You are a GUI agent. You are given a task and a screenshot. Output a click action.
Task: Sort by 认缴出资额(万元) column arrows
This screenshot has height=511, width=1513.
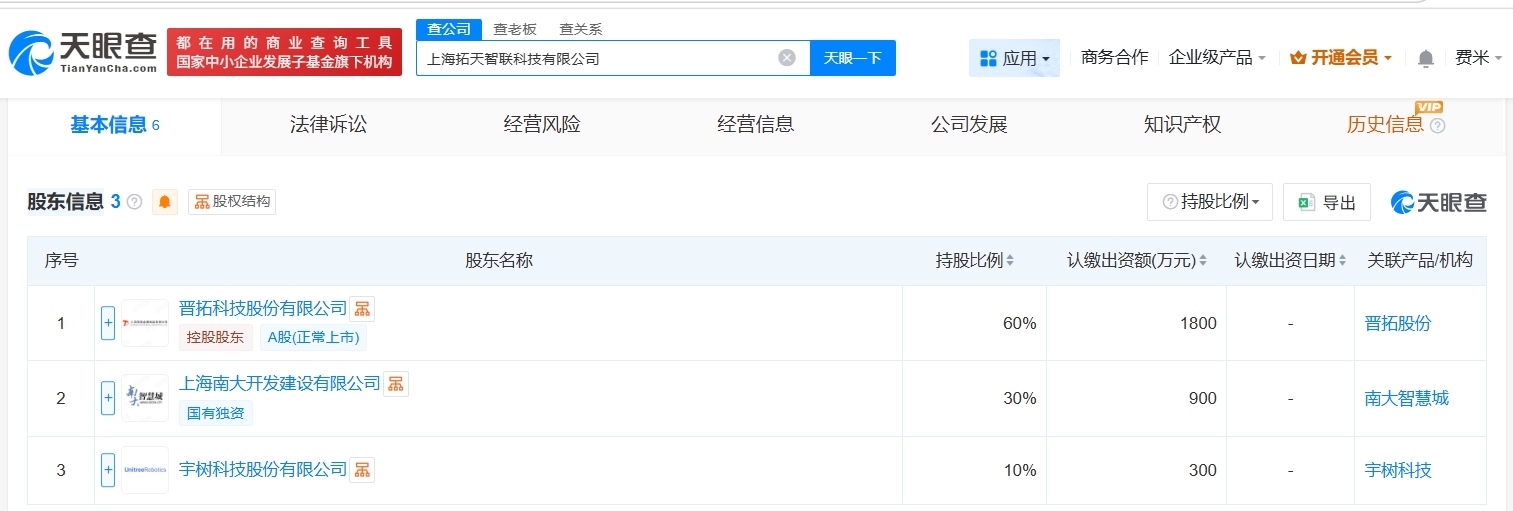[x=1202, y=261]
